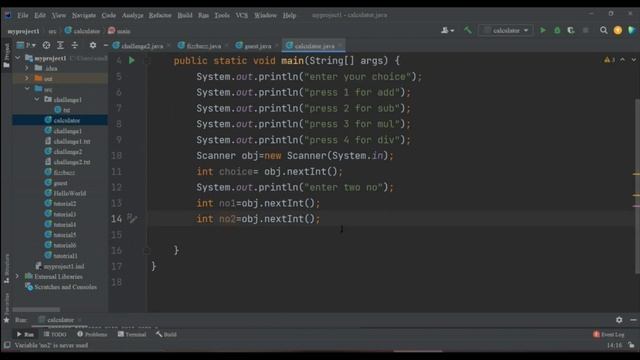Viewport: 640px width, 360px height.
Task: Toggle the Favorites tool window side tab
Action: (6, 308)
